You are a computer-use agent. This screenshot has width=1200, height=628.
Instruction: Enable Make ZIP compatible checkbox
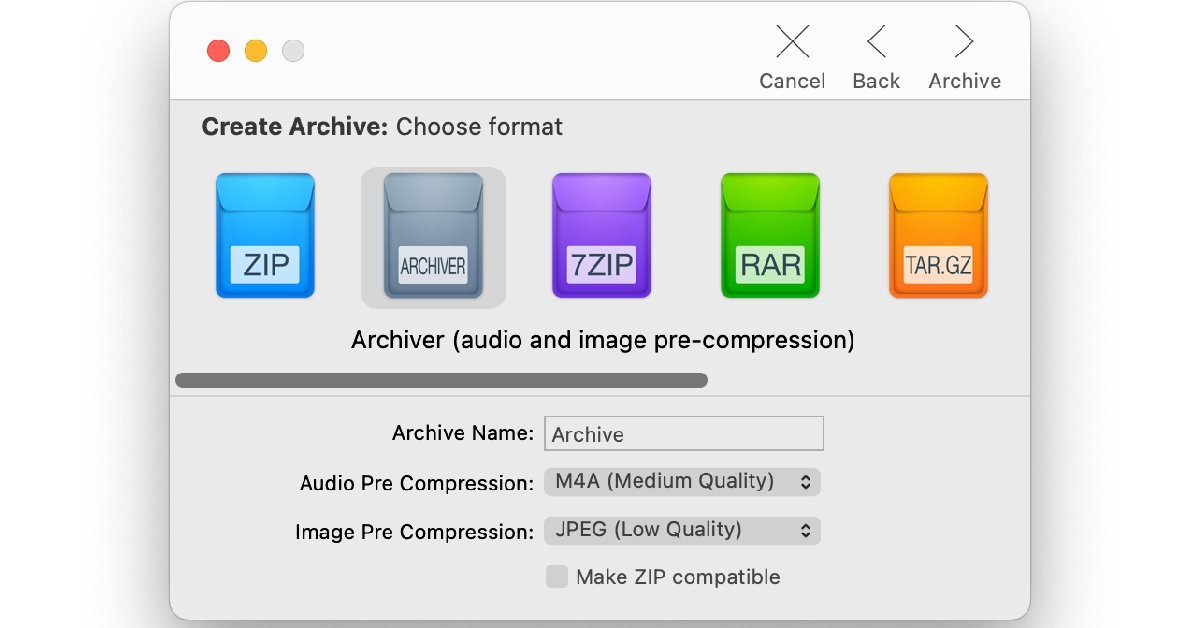[556, 577]
